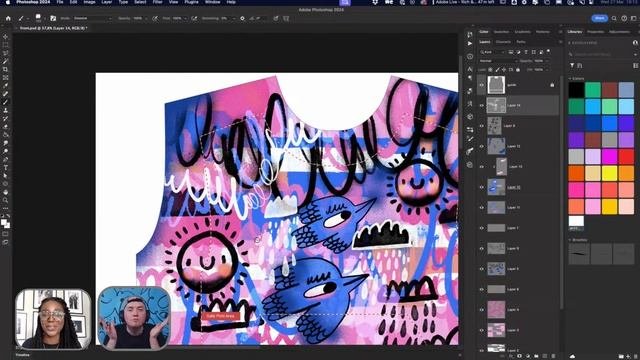Select the Horizontal Type tool

[x=5, y=167]
